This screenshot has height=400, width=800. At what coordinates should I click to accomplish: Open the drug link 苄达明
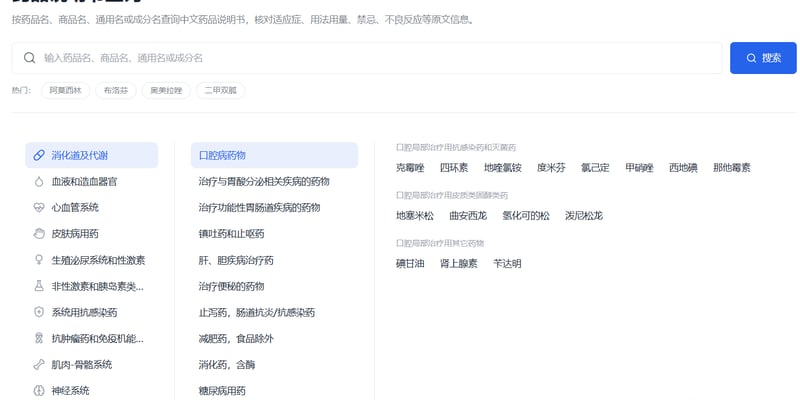pos(507,264)
